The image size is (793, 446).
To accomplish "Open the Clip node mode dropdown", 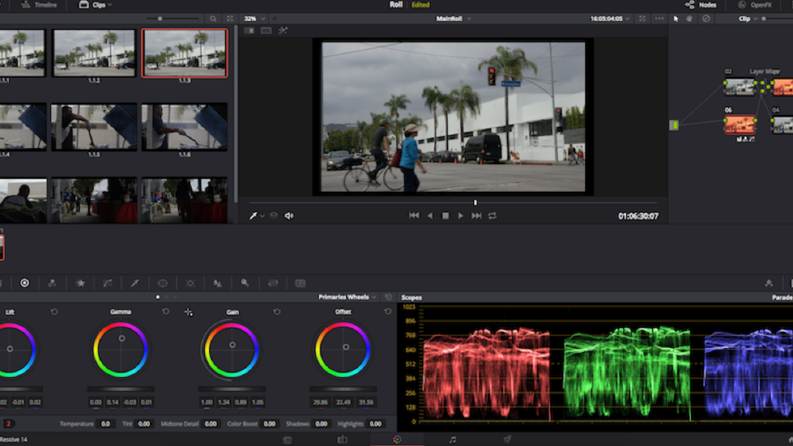I will pos(748,19).
